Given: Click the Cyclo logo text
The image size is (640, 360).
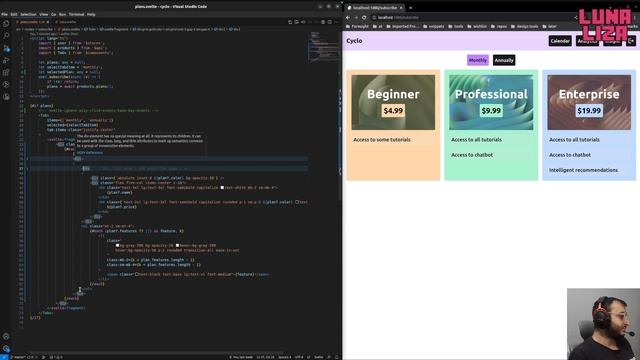Looking at the screenshot, I should point(354,41).
